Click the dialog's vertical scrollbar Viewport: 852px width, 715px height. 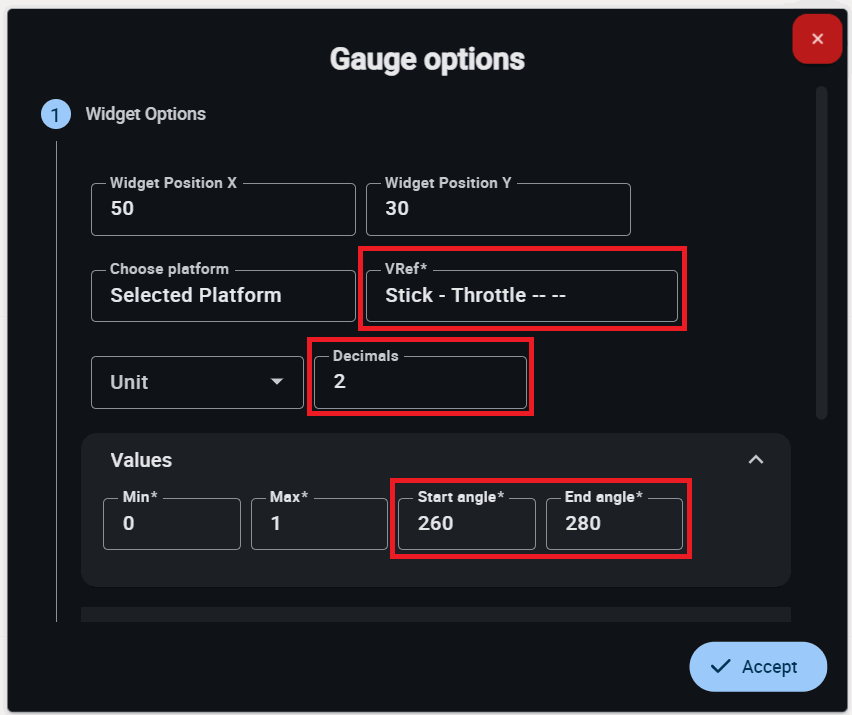[x=821, y=252]
